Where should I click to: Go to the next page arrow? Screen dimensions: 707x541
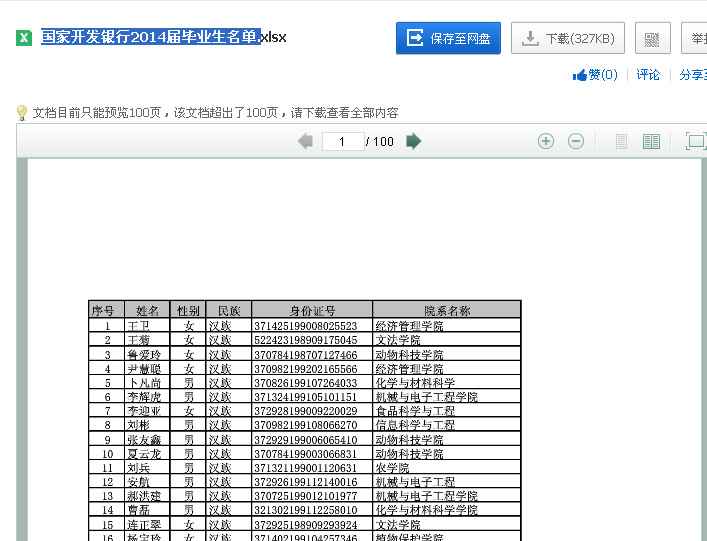coord(413,141)
